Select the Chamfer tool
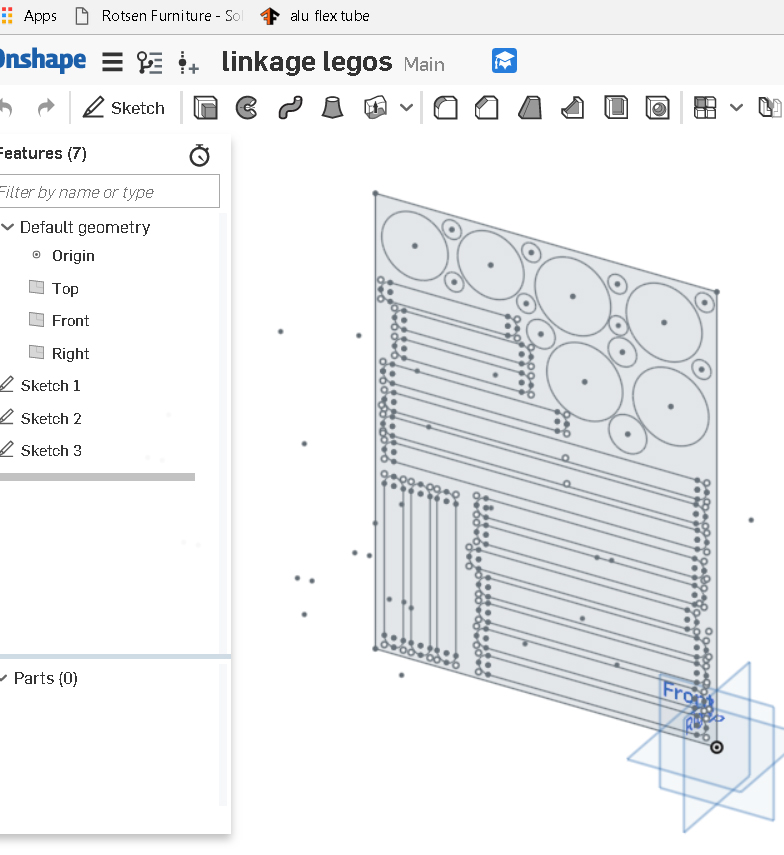This screenshot has height=855, width=784. [487, 107]
